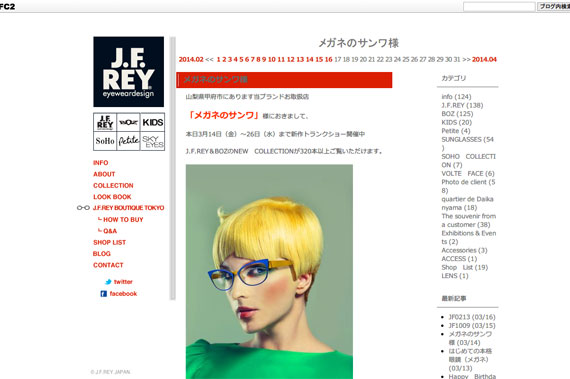This screenshot has height=379, width=570.
Task: Open calendar day 16 posts
Action: 329,59
